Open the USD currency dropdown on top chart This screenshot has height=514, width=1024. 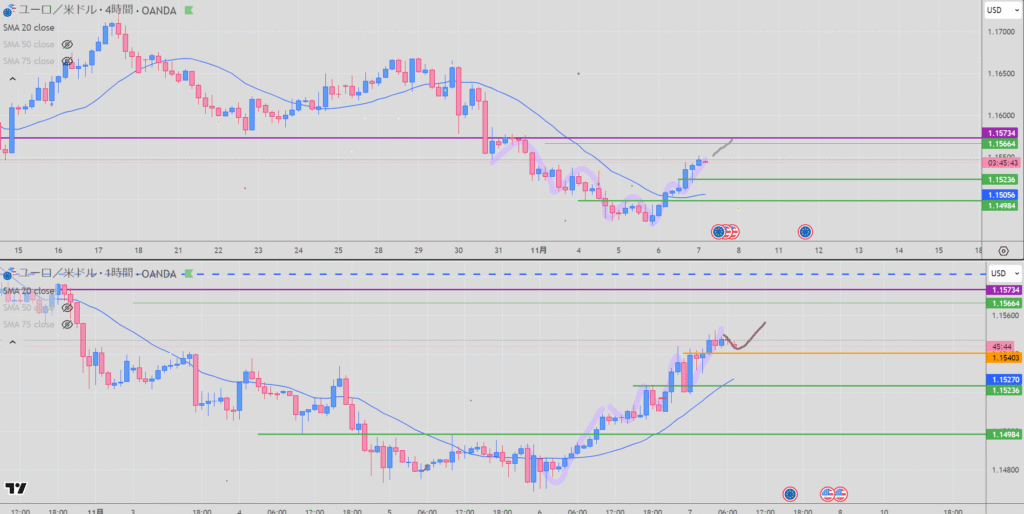[x=995, y=10]
